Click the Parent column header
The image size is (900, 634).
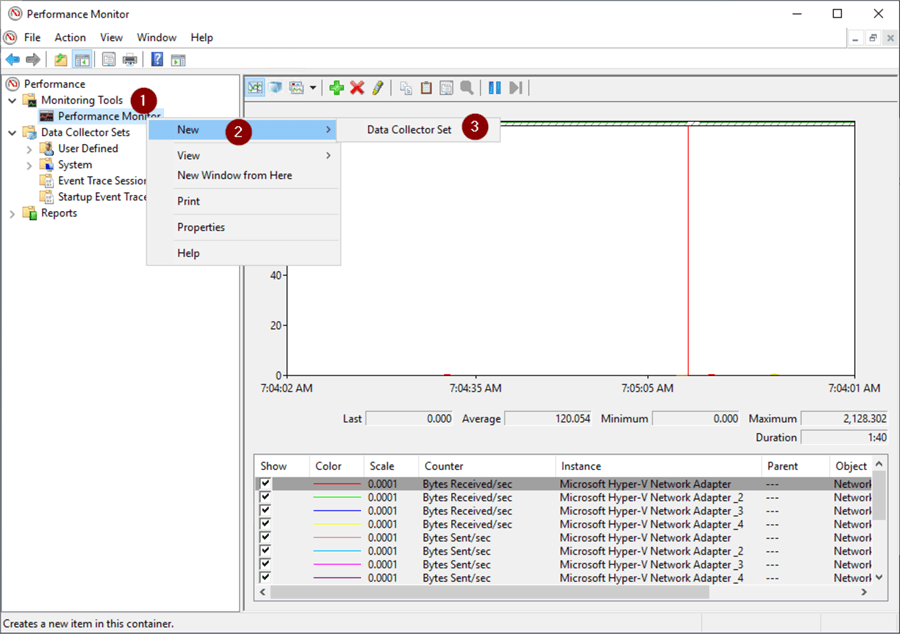tap(795, 466)
